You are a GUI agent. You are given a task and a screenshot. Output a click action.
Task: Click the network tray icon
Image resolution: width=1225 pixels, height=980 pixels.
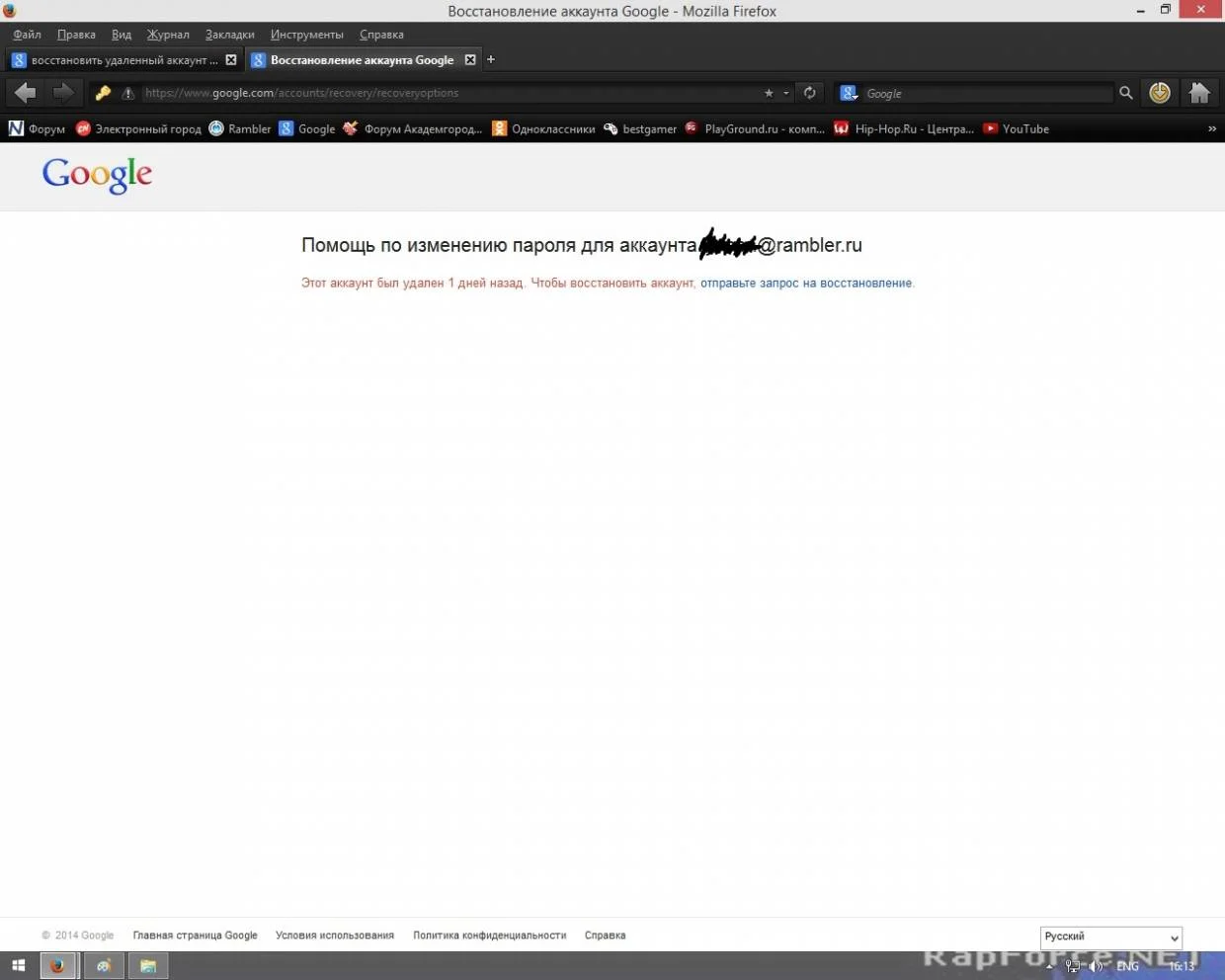click(x=1073, y=966)
